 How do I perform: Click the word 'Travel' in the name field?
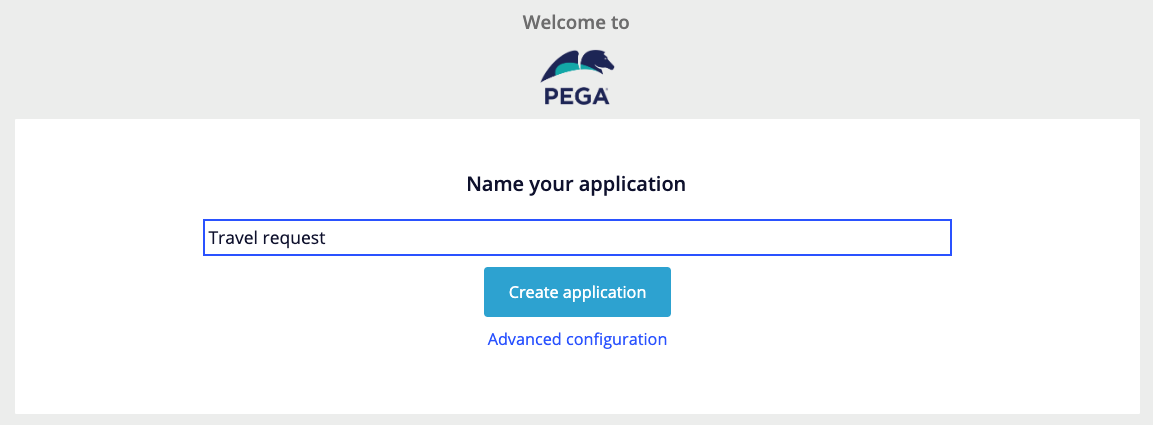pos(233,238)
